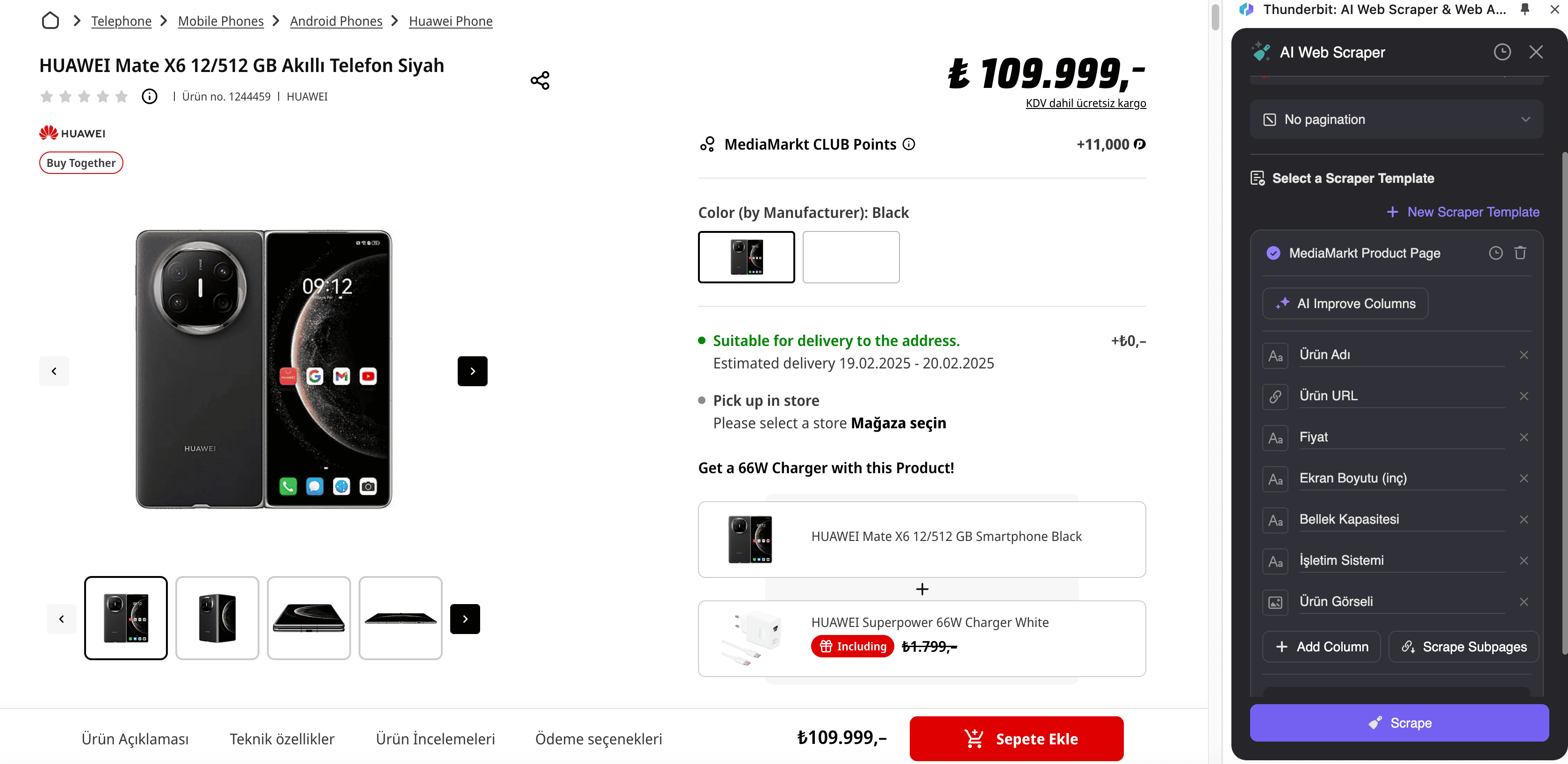
Task: Click the share icon beside product title
Action: 539,80
